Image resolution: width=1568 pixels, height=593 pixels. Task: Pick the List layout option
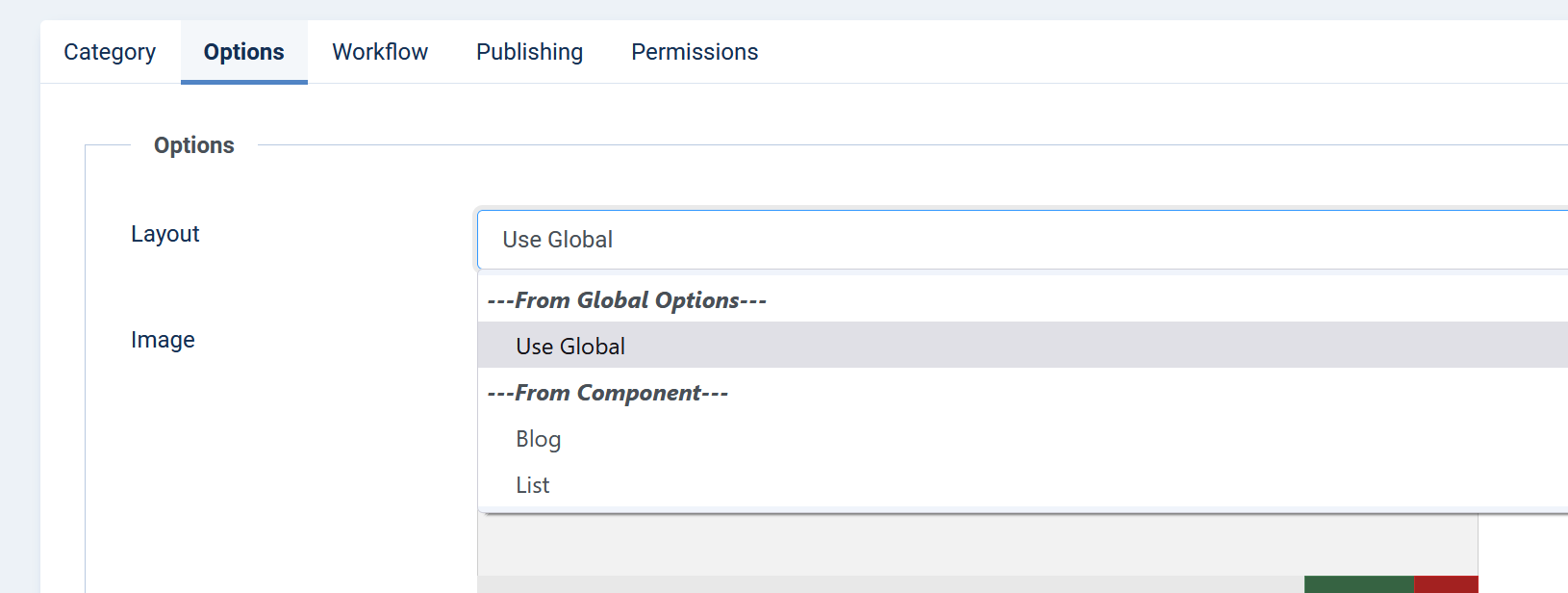click(x=1023, y=485)
